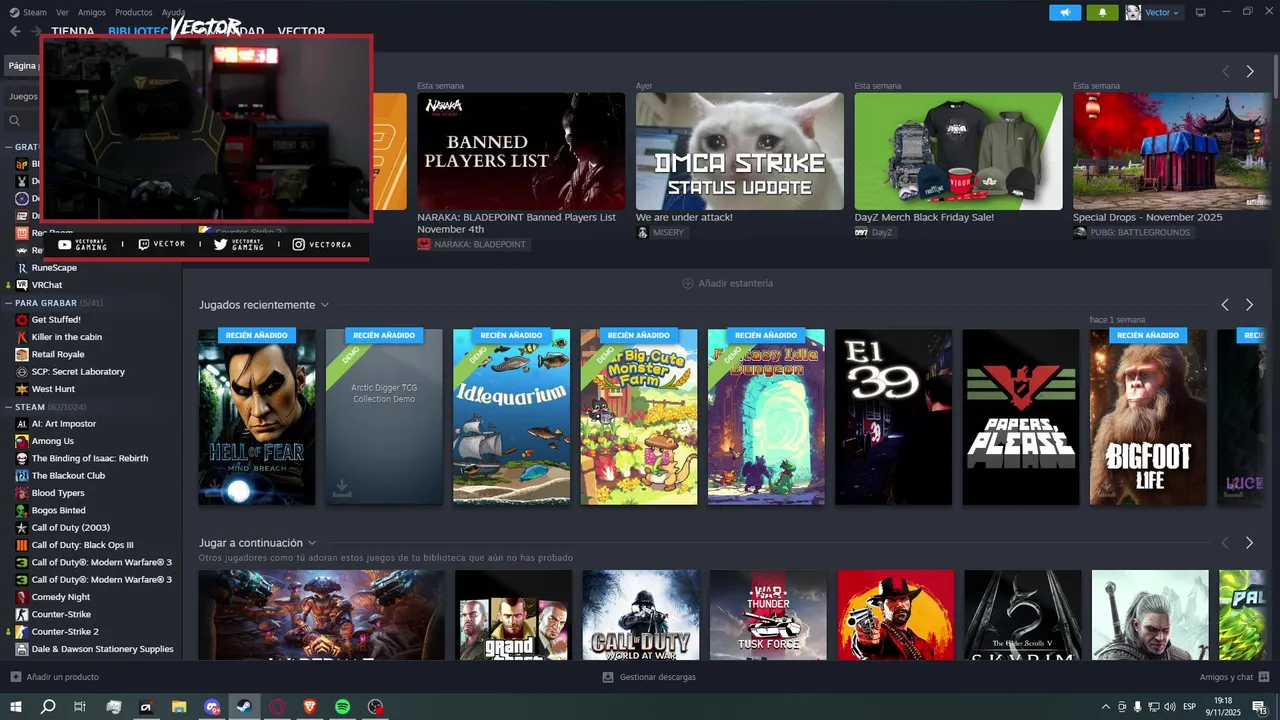Open Special Drops - November 2025 news
The height and width of the screenshot is (720, 1280).
click(1147, 217)
